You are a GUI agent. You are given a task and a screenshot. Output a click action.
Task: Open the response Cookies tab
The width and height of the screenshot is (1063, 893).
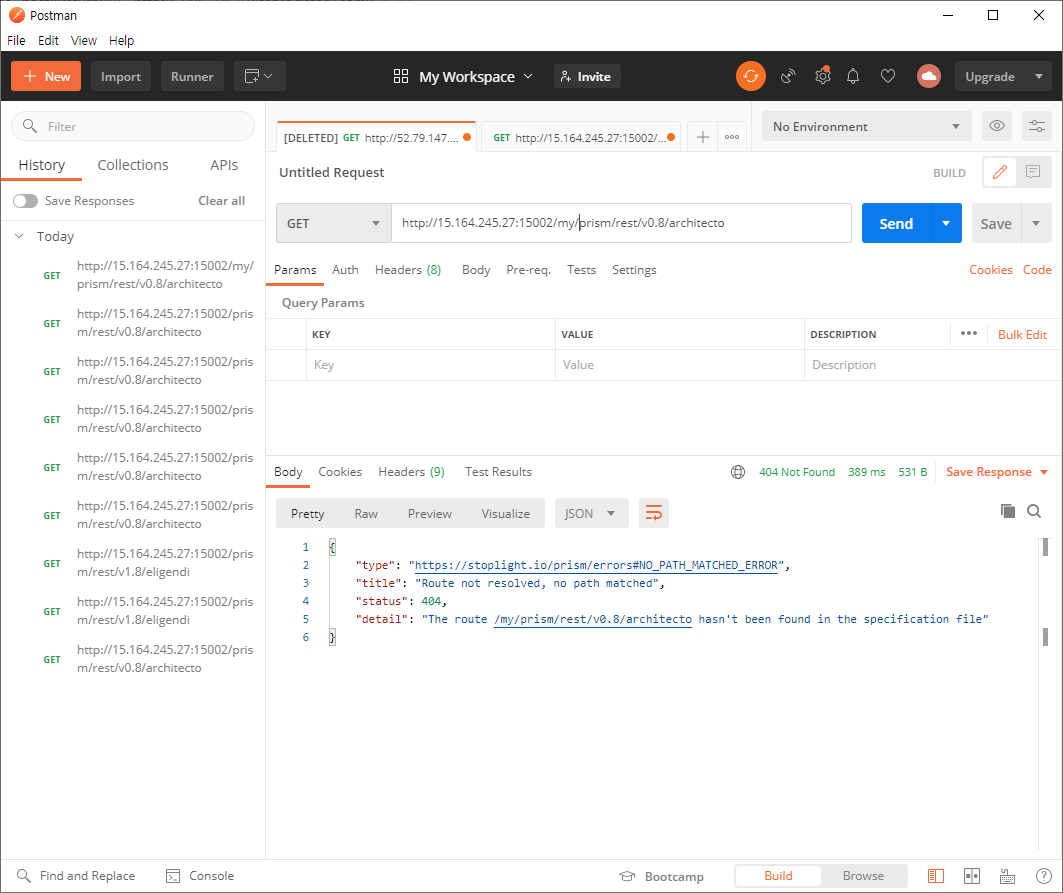click(340, 472)
